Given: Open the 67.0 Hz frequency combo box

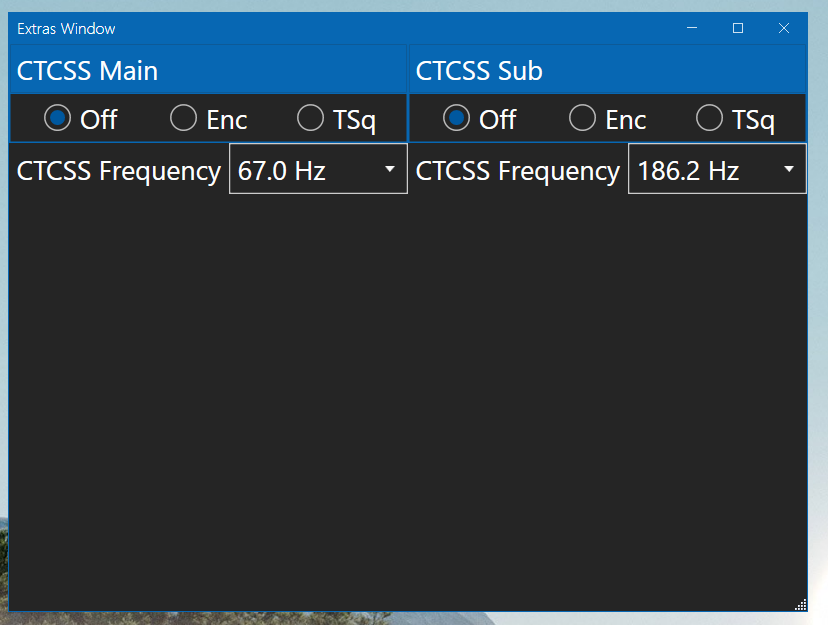Looking at the screenshot, I should pos(318,169).
